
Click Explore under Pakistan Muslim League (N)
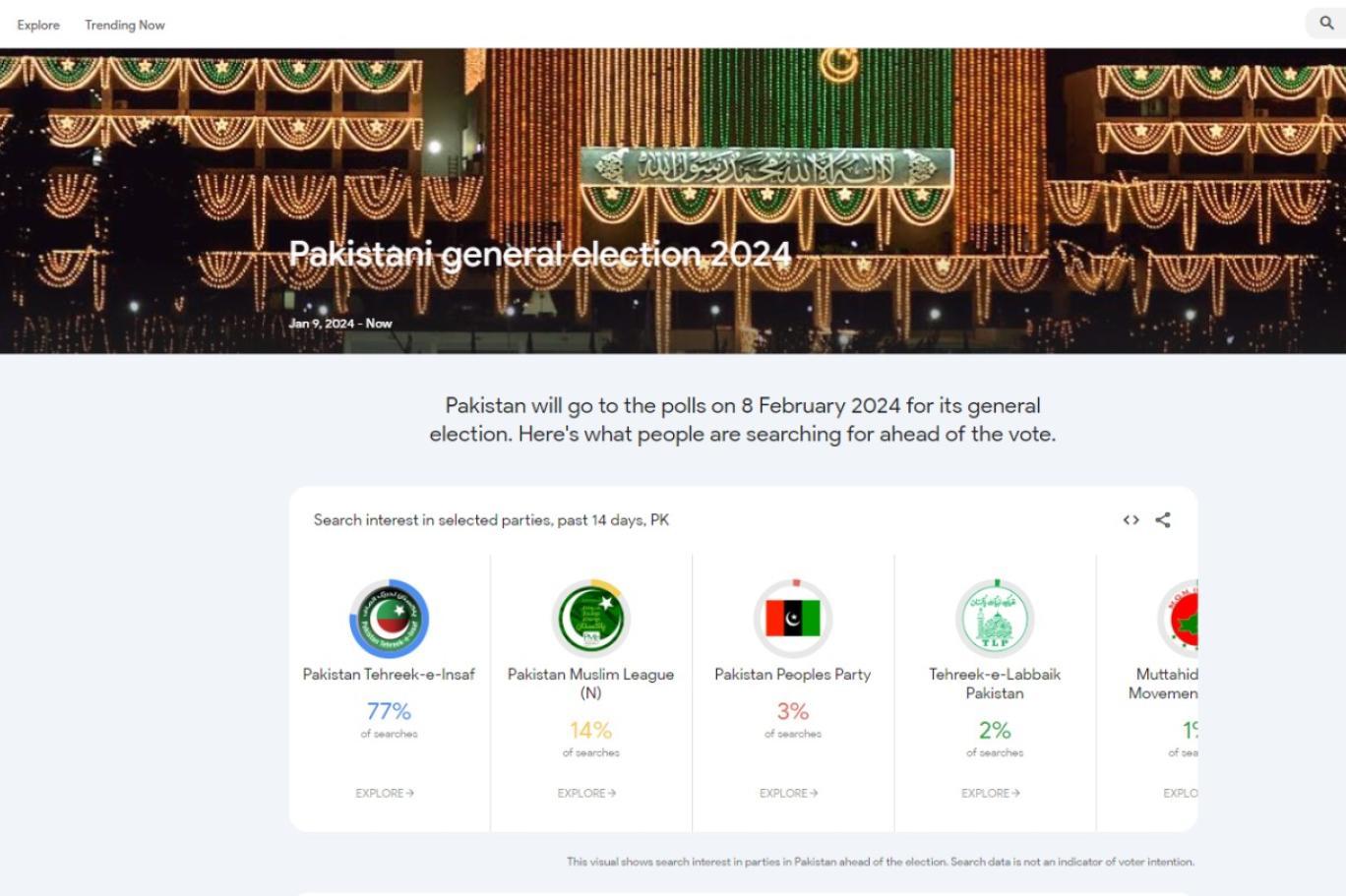(x=586, y=793)
